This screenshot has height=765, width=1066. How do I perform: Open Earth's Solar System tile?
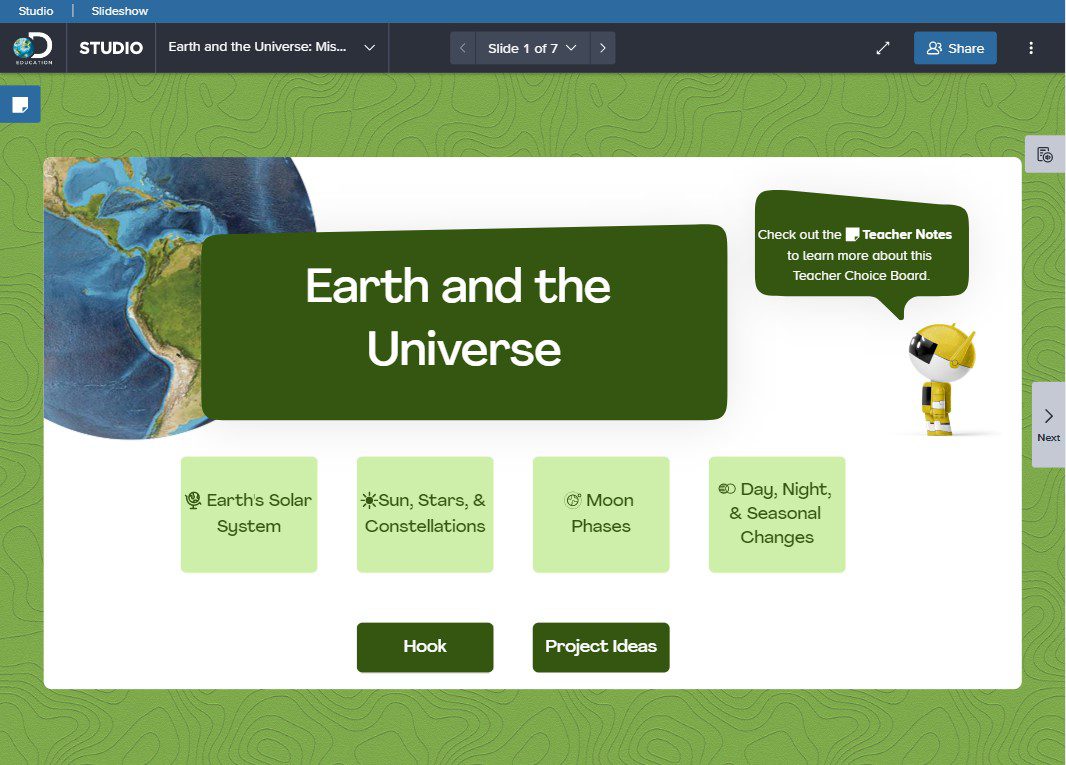tap(249, 514)
